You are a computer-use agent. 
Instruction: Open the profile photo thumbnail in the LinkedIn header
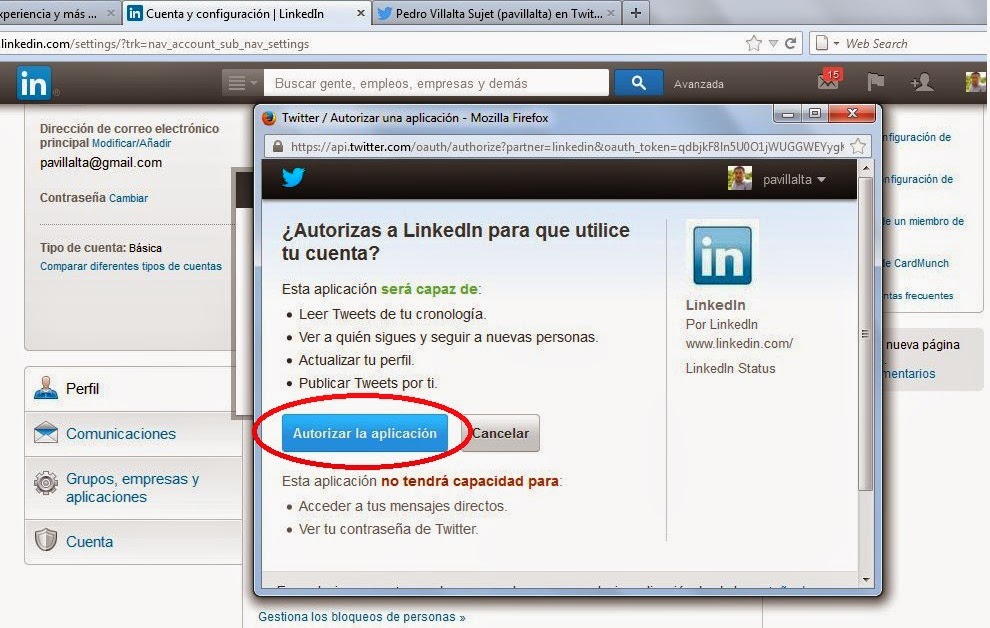click(x=975, y=82)
